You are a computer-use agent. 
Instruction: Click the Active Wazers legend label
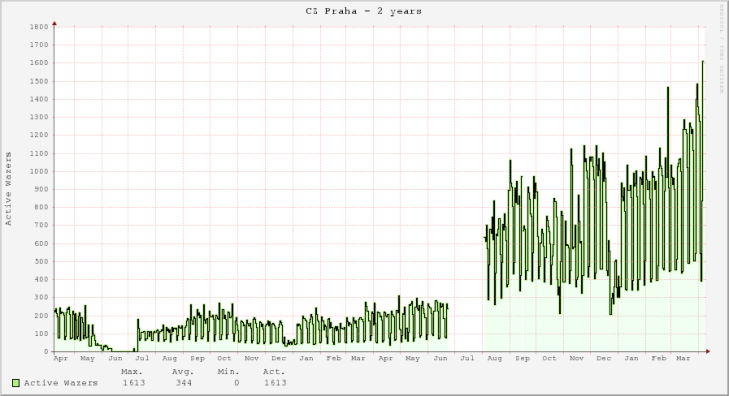[61, 383]
